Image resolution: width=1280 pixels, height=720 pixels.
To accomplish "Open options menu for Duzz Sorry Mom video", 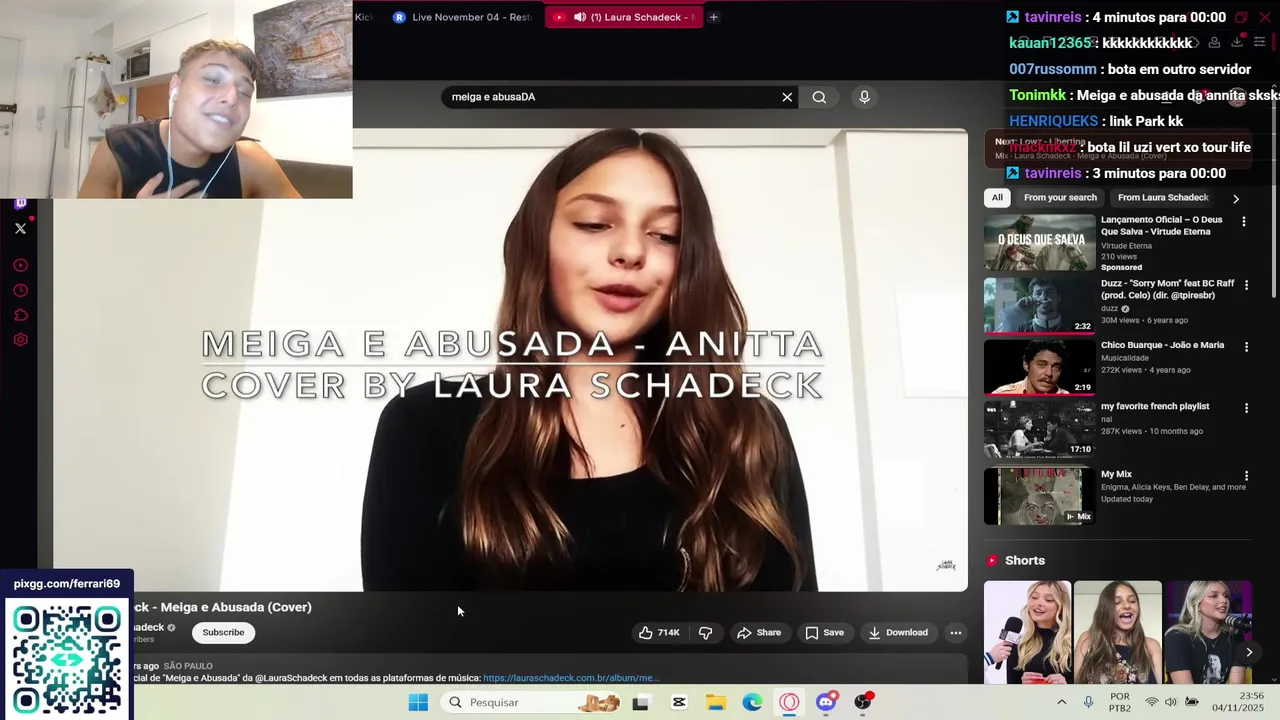I will pos(1246,285).
